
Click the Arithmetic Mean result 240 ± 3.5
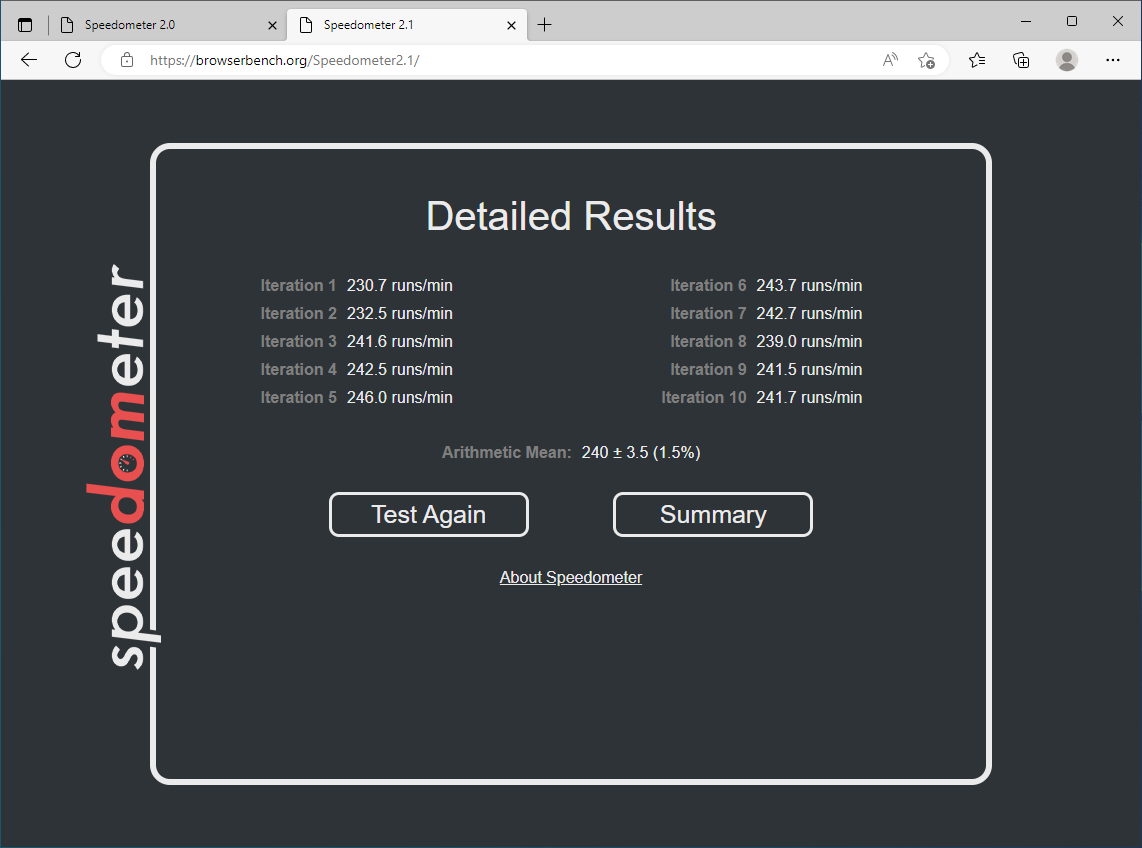tap(641, 452)
